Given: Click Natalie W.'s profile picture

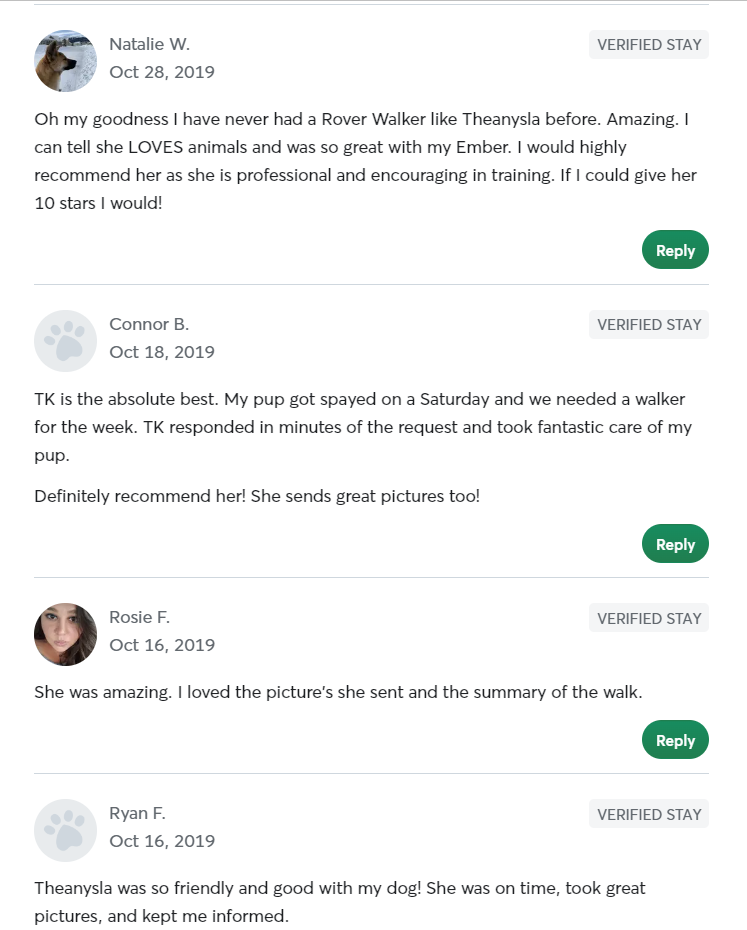Looking at the screenshot, I should [65, 60].
